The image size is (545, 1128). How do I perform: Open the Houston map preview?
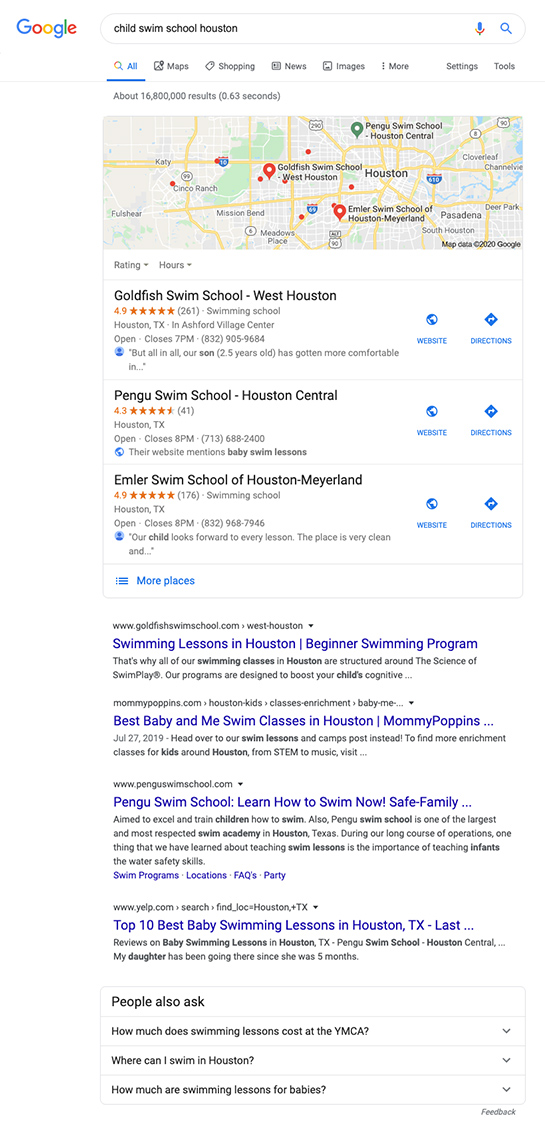click(x=313, y=183)
